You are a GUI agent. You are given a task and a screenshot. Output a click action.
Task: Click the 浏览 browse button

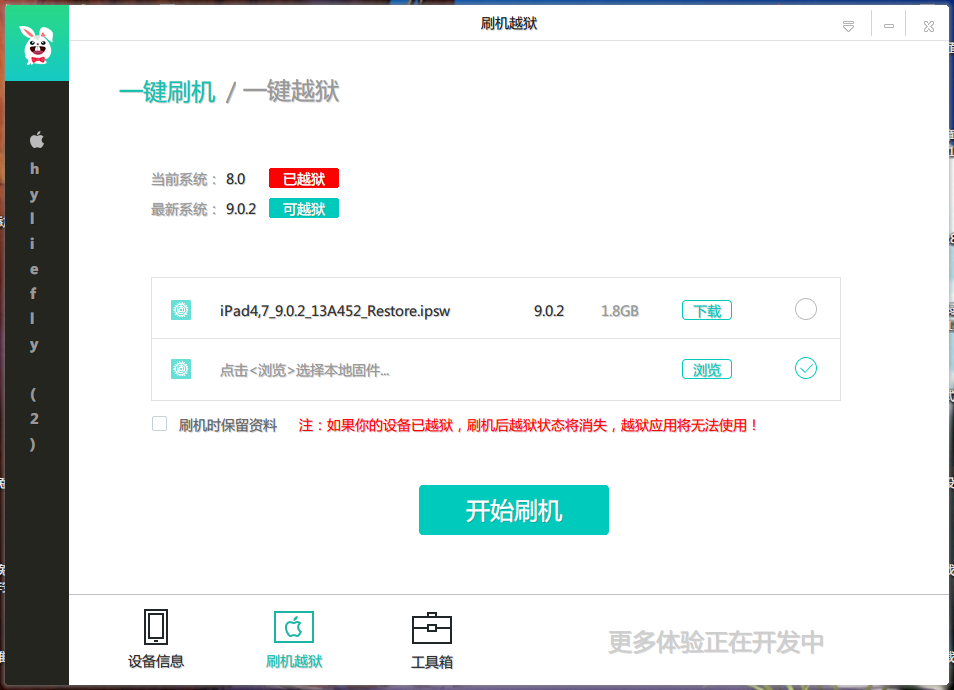pos(706,369)
